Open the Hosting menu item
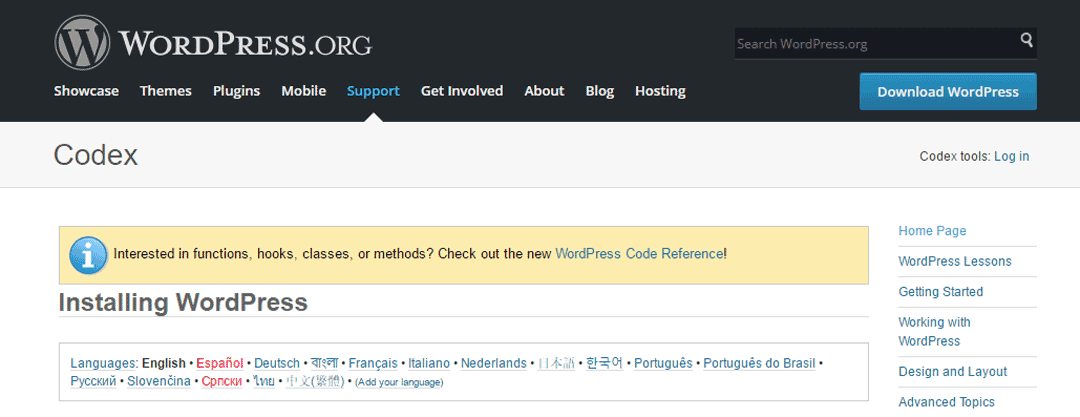 pyautogui.click(x=661, y=91)
